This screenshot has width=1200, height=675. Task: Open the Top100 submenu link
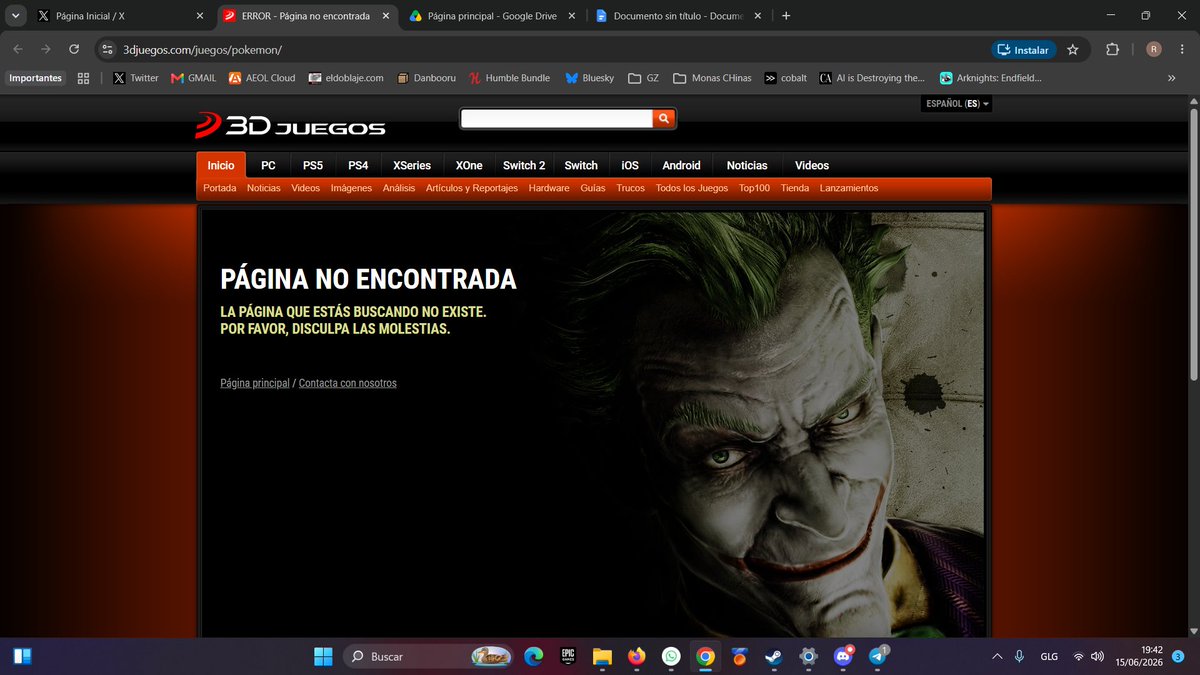pos(754,188)
